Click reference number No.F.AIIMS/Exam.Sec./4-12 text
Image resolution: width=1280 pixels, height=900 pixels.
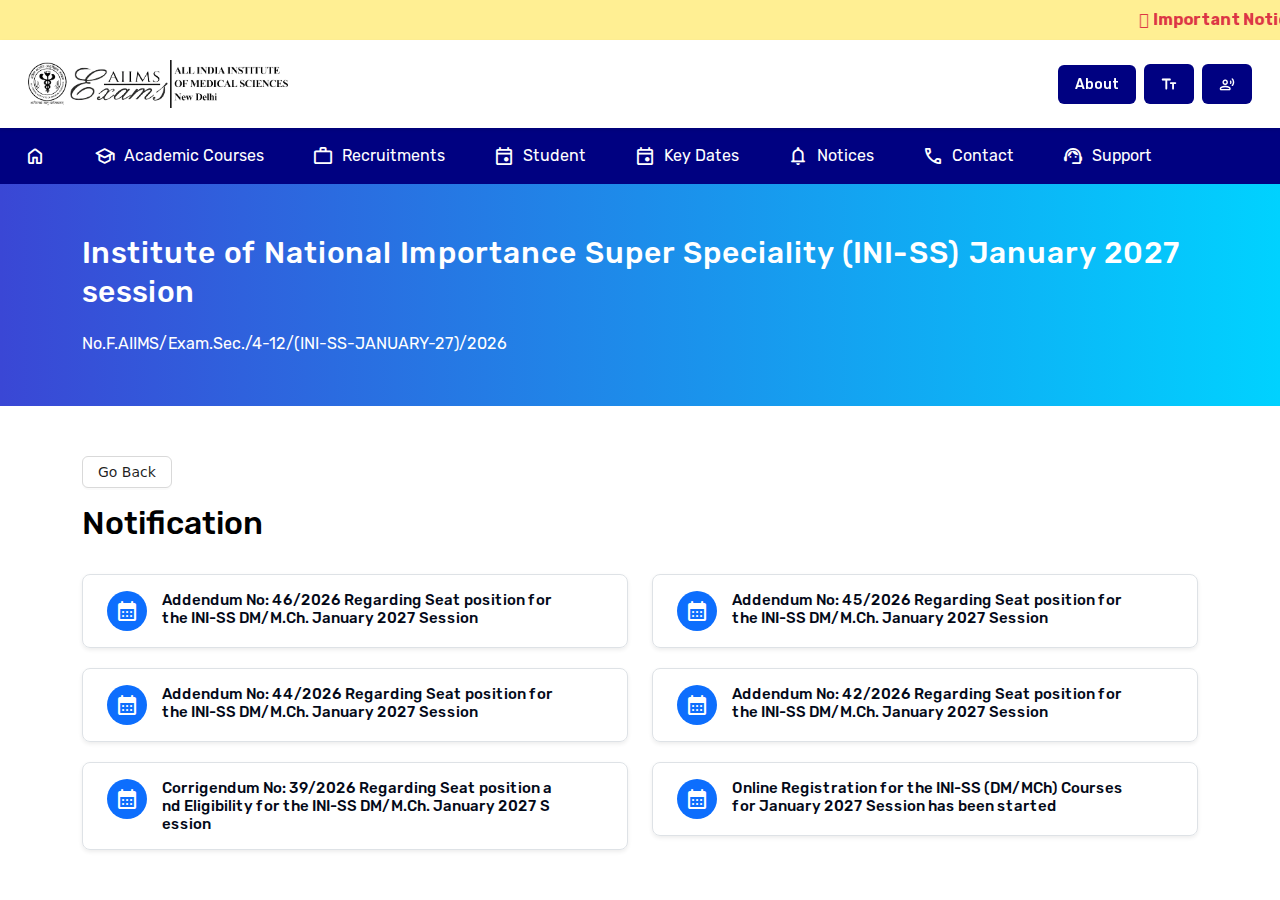coord(294,344)
